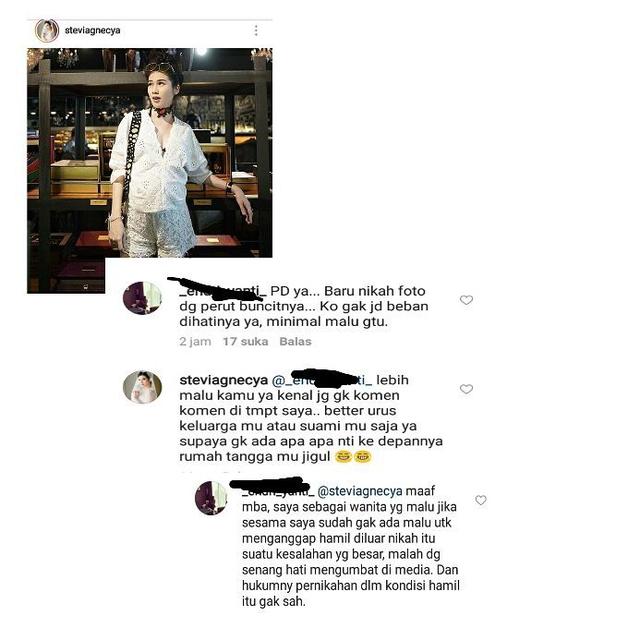Select the 'rumah tangga mu jigul' comment text
Image resolution: width=640 pixels, height=640 pixels.
point(254,456)
